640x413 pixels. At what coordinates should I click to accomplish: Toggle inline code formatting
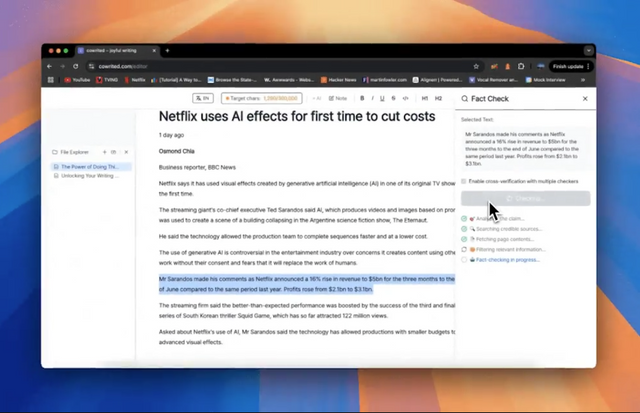coord(405,98)
